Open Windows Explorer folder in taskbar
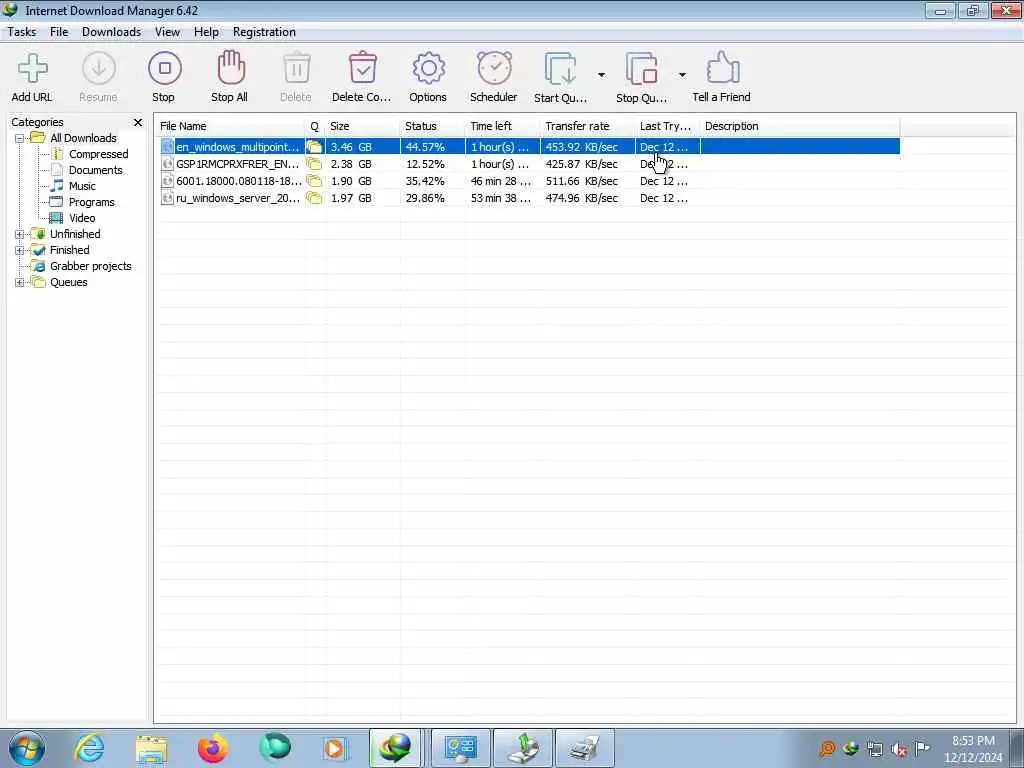The width and height of the screenshot is (1024, 768). 151,748
